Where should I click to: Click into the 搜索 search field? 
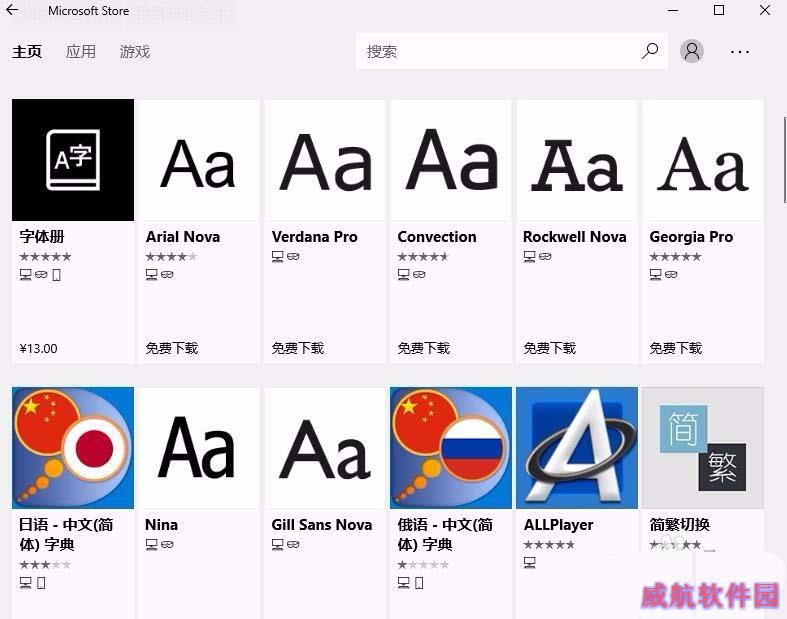click(511, 51)
